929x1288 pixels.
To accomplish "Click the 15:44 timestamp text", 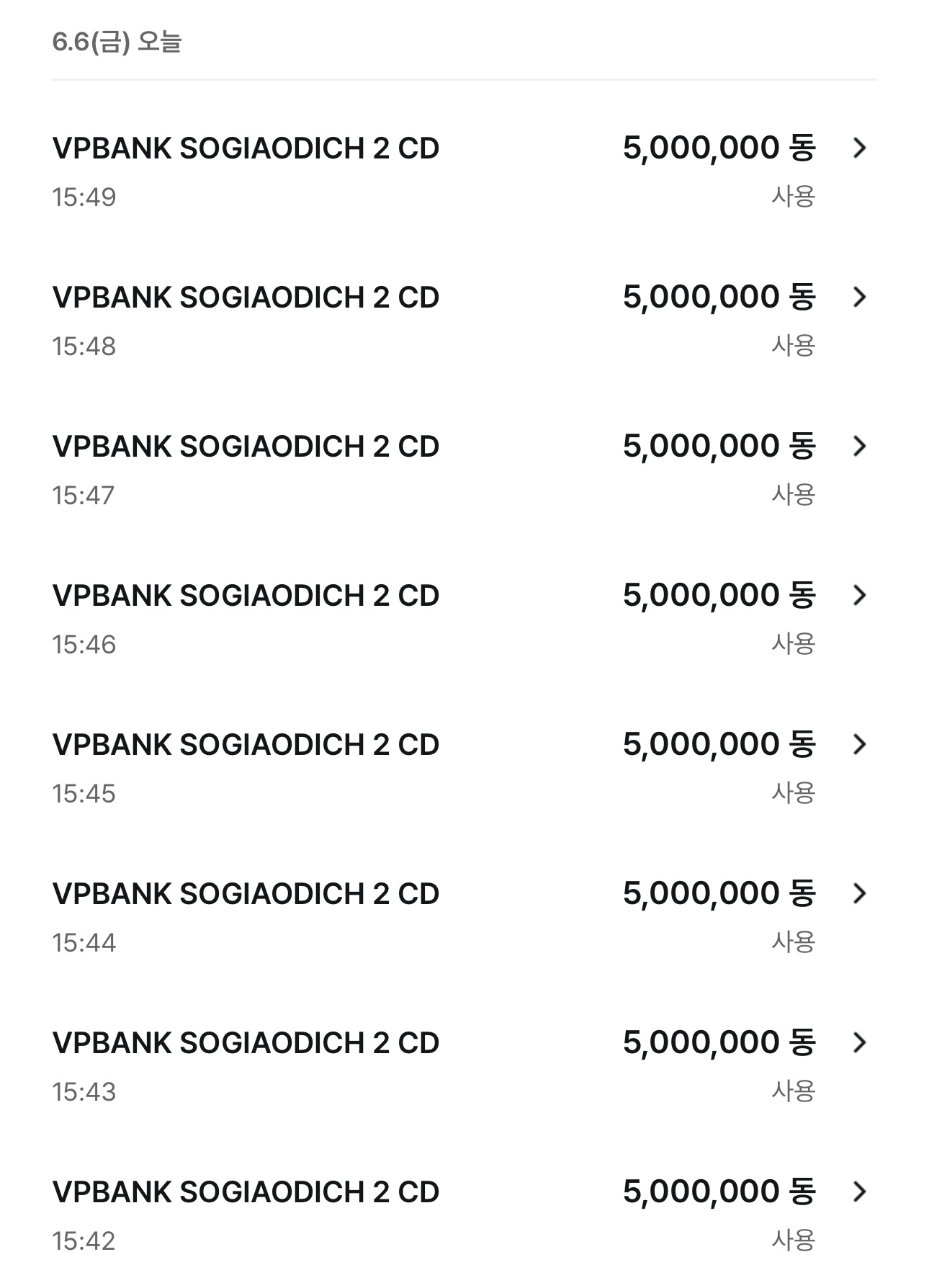I will [84, 943].
